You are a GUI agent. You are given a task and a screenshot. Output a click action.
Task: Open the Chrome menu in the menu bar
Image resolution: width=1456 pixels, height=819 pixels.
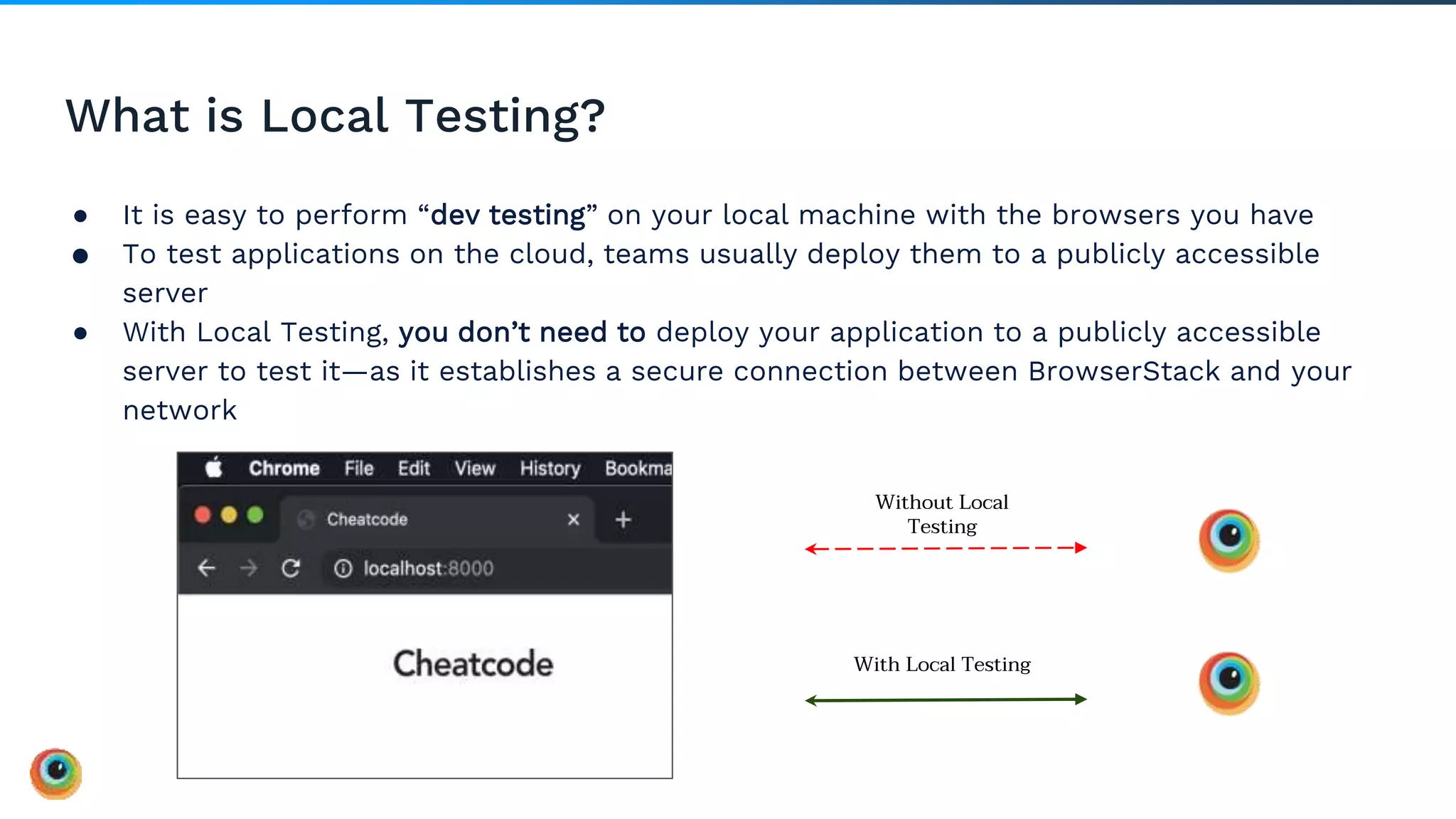(x=284, y=469)
